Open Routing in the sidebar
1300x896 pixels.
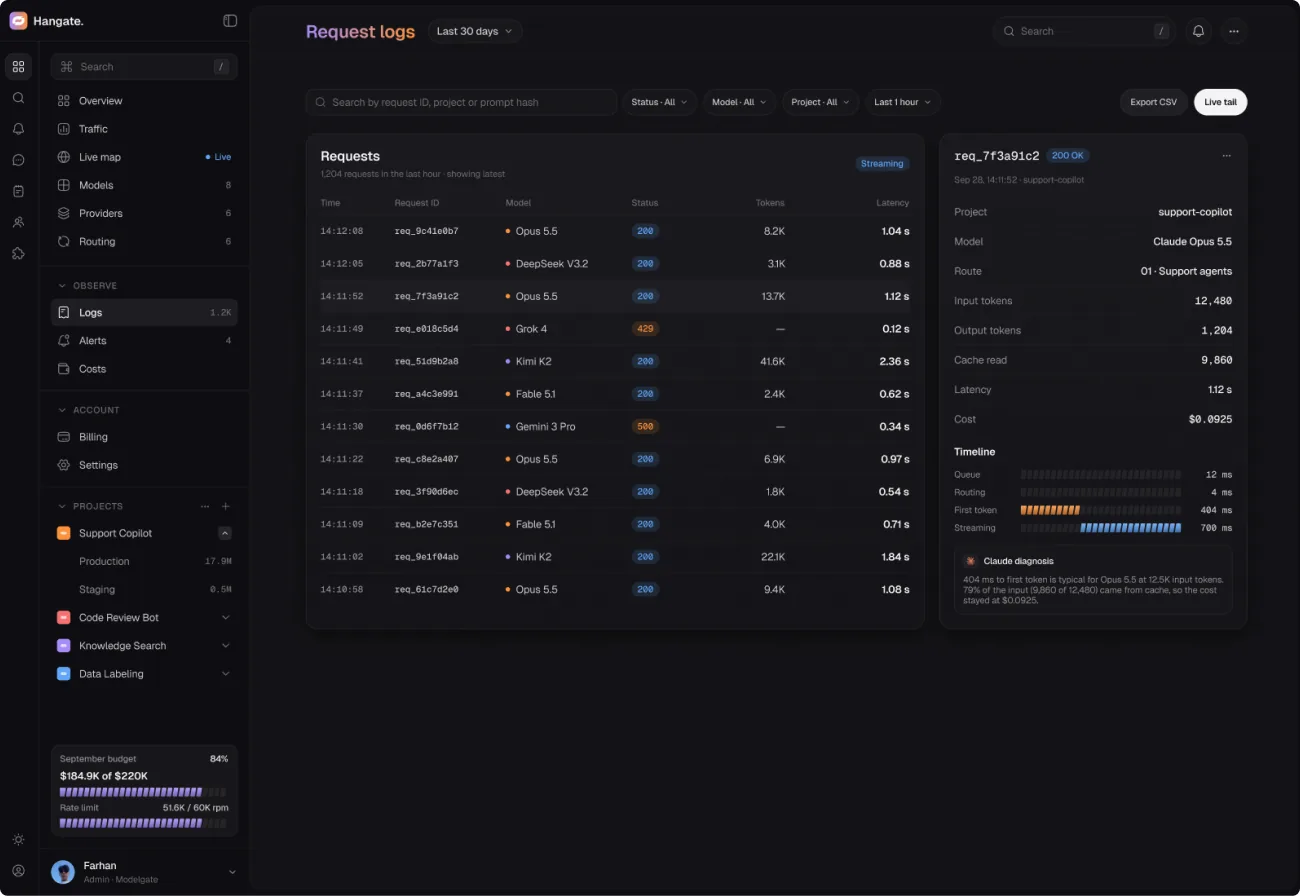pyautogui.click(x=144, y=241)
